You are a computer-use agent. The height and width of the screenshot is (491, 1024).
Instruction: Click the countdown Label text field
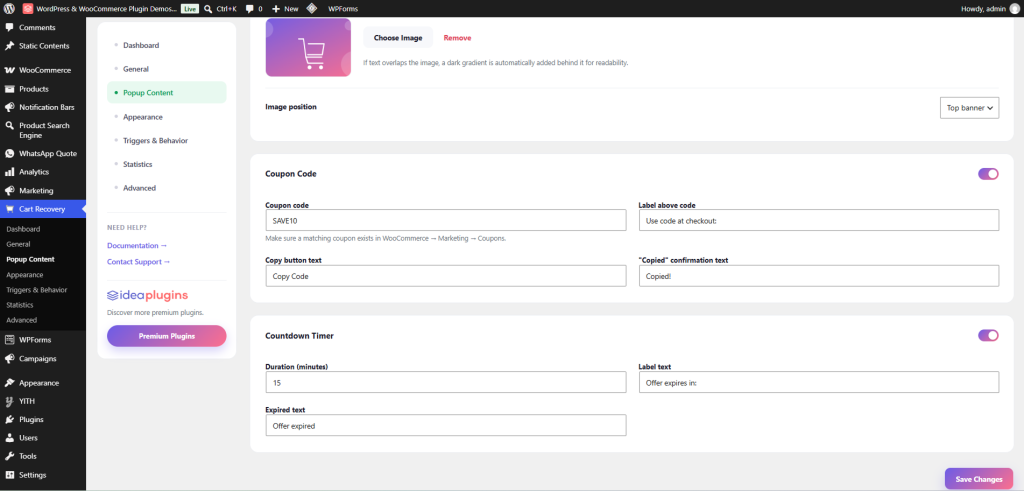(819, 382)
